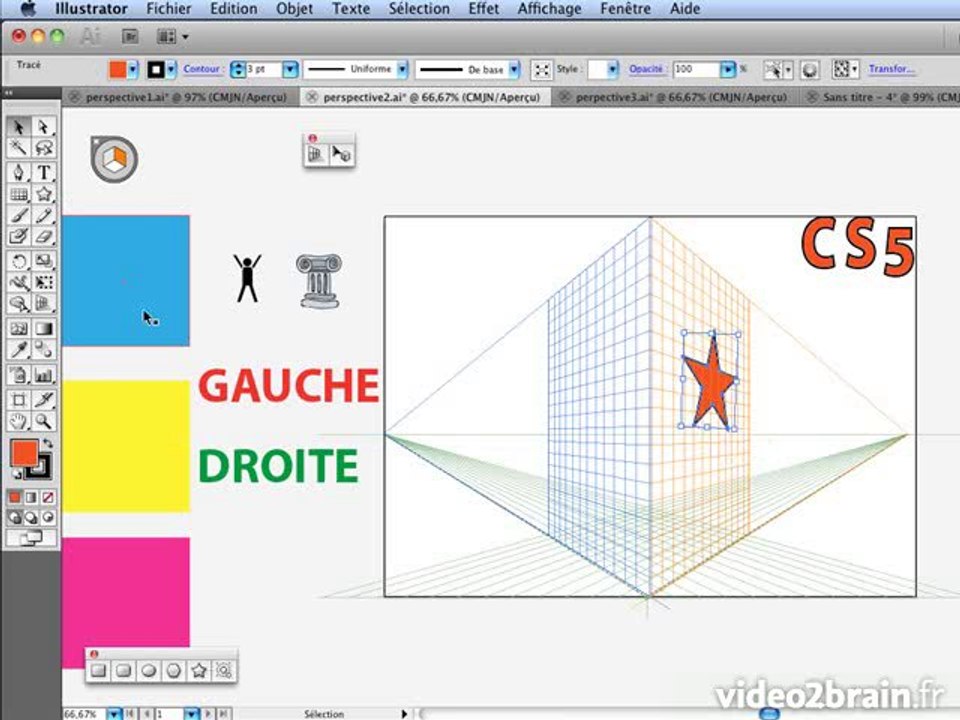Open the Objet menu

point(294,9)
